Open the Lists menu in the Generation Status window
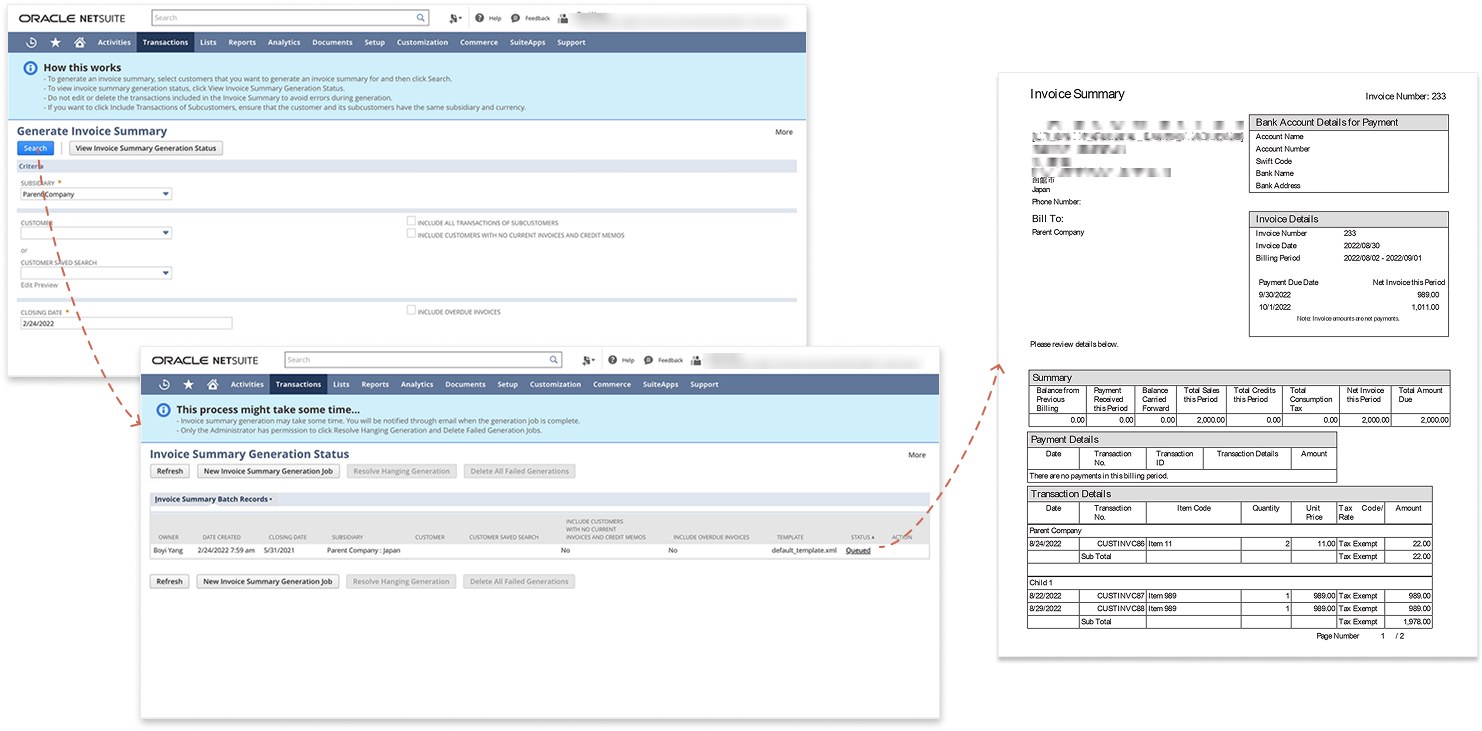The width and height of the screenshot is (1482, 731). (341, 384)
